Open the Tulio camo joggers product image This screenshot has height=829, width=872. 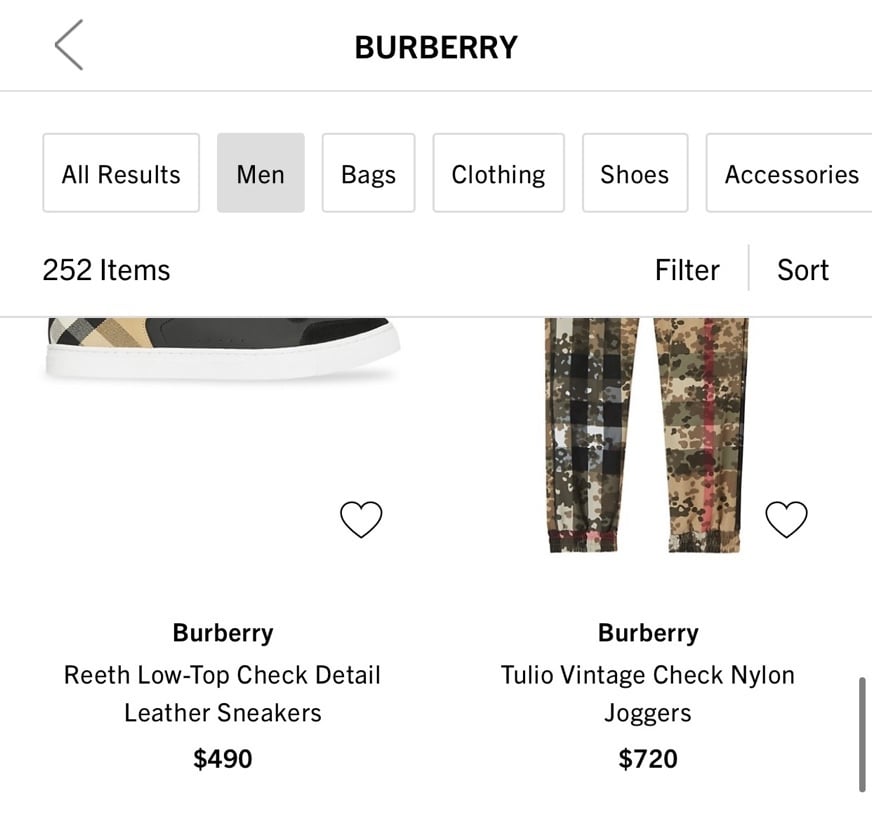[x=647, y=435]
